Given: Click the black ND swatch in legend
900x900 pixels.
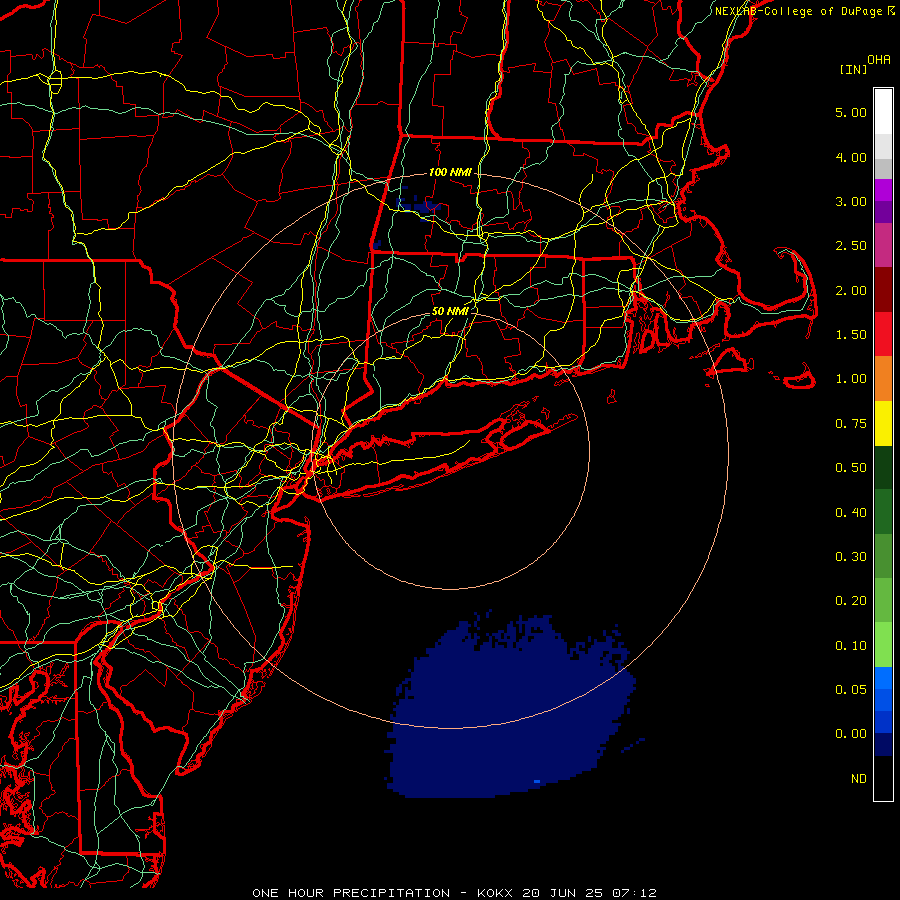Looking at the screenshot, I should [x=883, y=778].
